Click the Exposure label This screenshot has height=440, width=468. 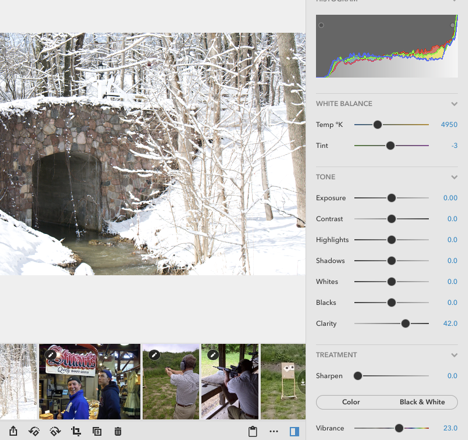point(331,198)
